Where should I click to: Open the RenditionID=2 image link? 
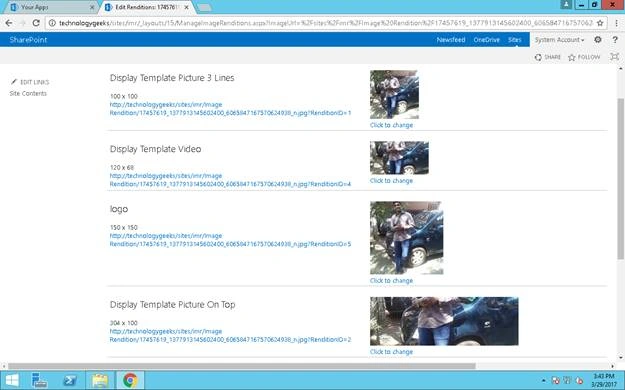point(230,335)
